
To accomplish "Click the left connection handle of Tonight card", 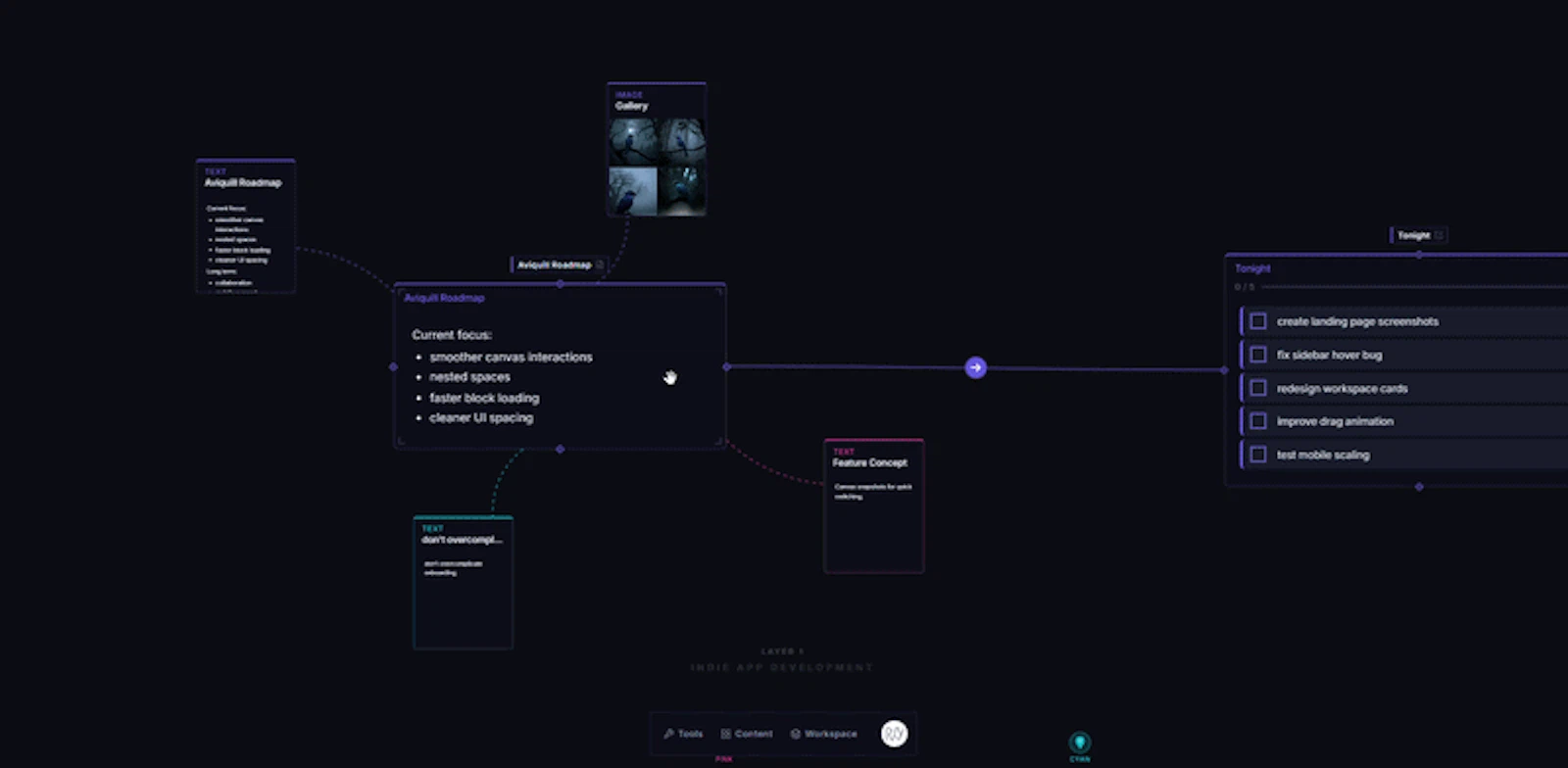I will pos(1224,370).
